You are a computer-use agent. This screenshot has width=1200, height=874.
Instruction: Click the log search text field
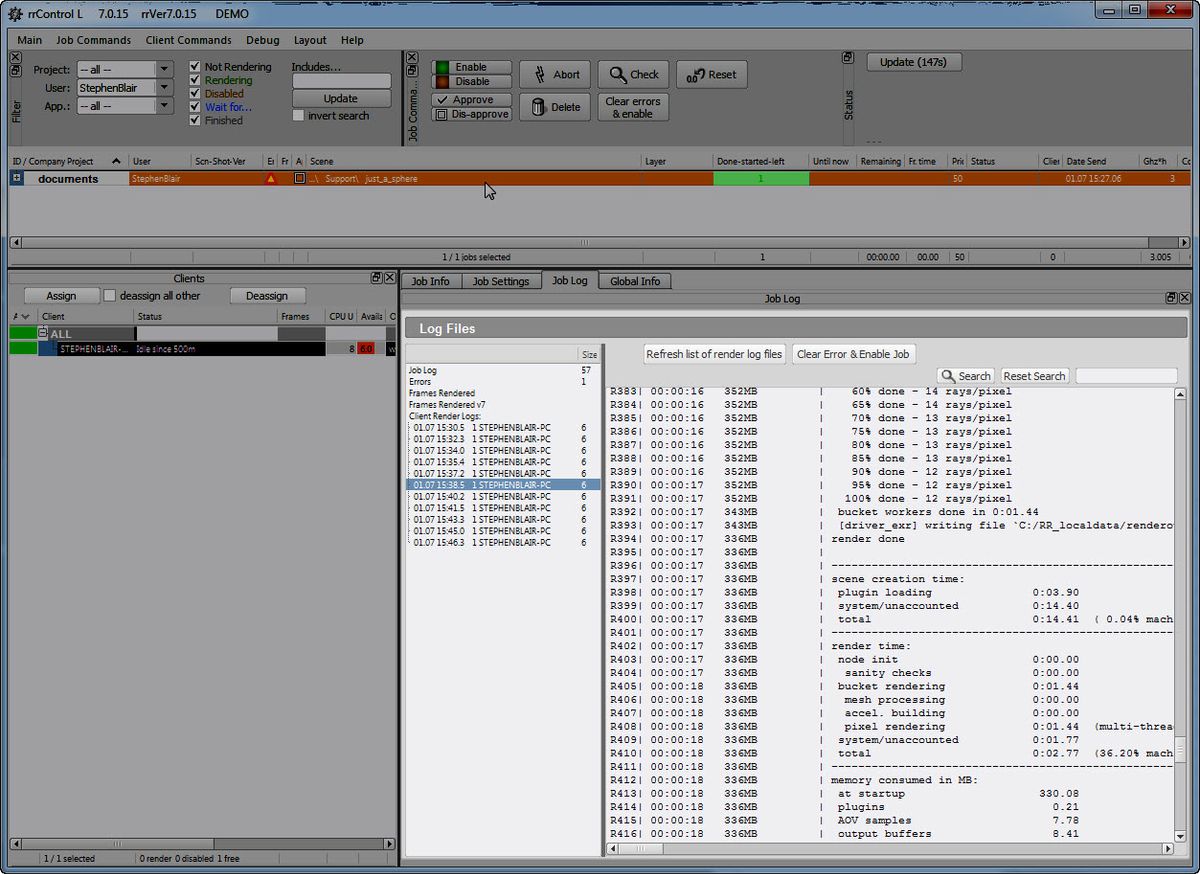pos(1126,376)
